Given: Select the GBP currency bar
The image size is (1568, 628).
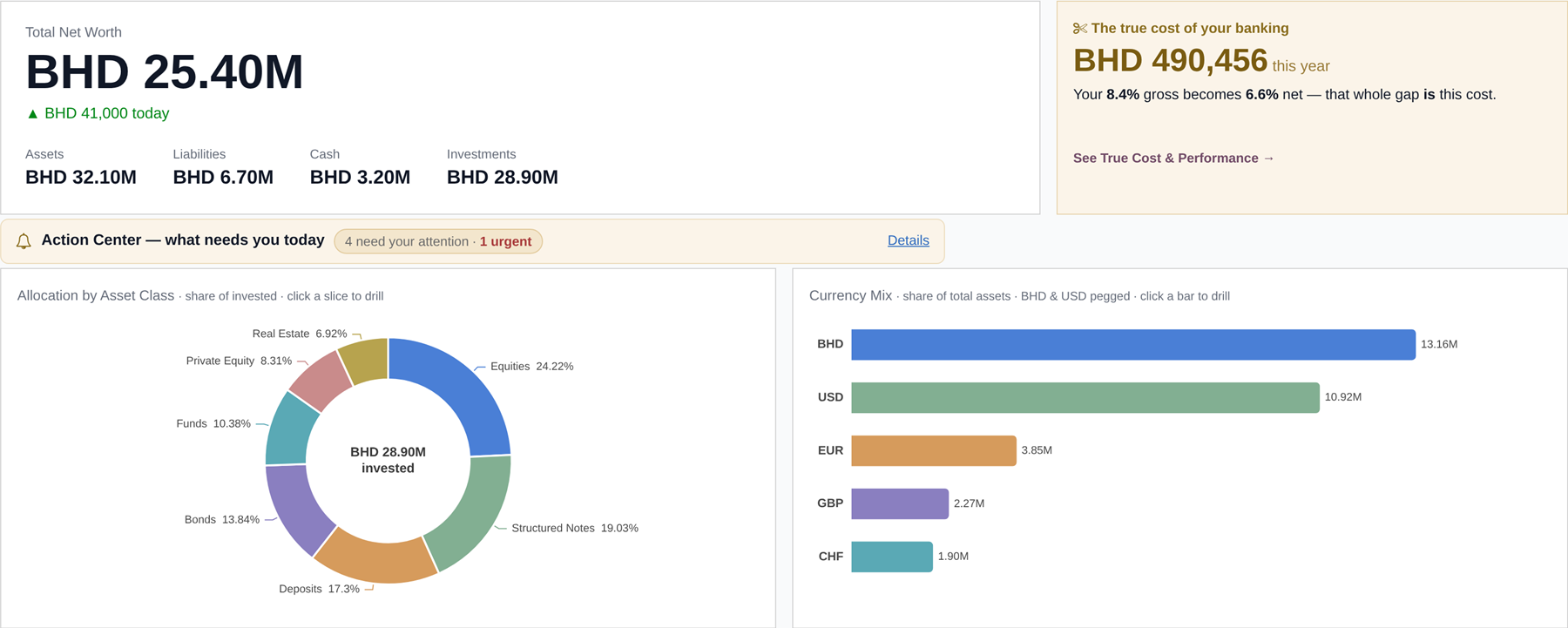Looking at the screenshot, I should [900, 503].
